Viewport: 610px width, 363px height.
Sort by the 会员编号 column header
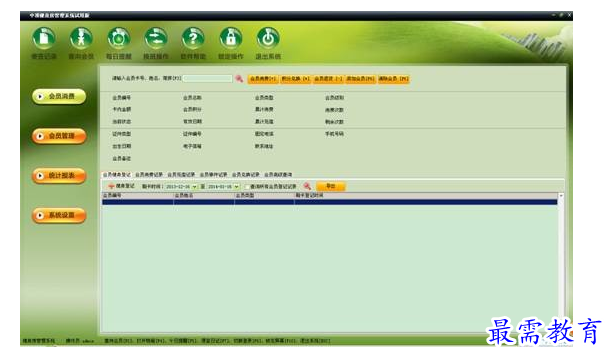(x=138, y=196)
